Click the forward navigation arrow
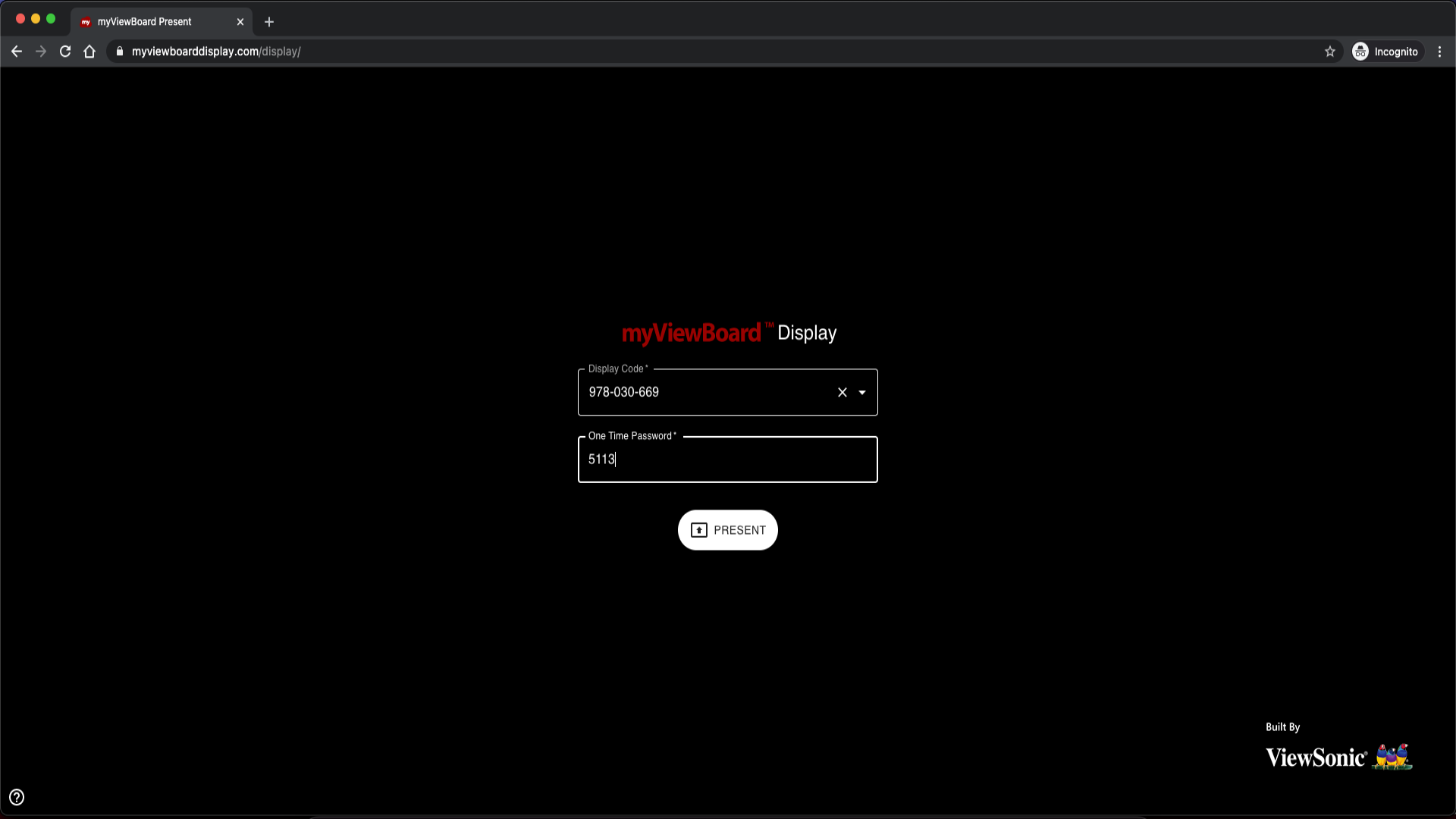Image resolution: width=1456 pixels, height=819 pixels. click(41, 52)
